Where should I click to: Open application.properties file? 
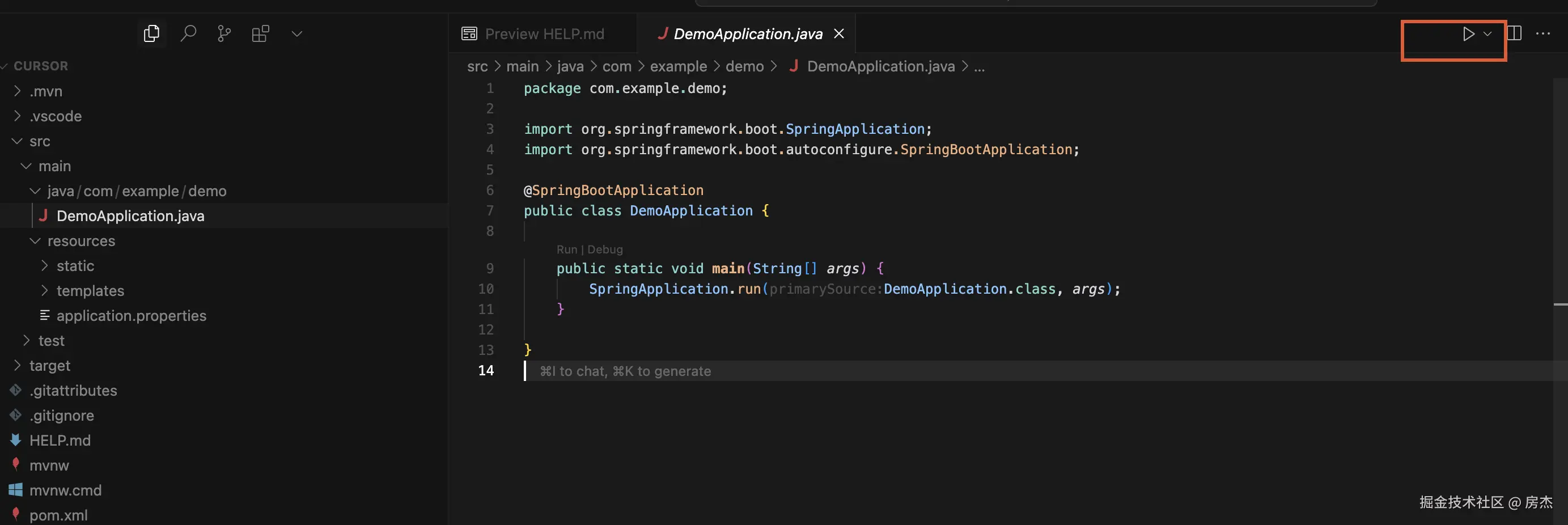point(131,315)
